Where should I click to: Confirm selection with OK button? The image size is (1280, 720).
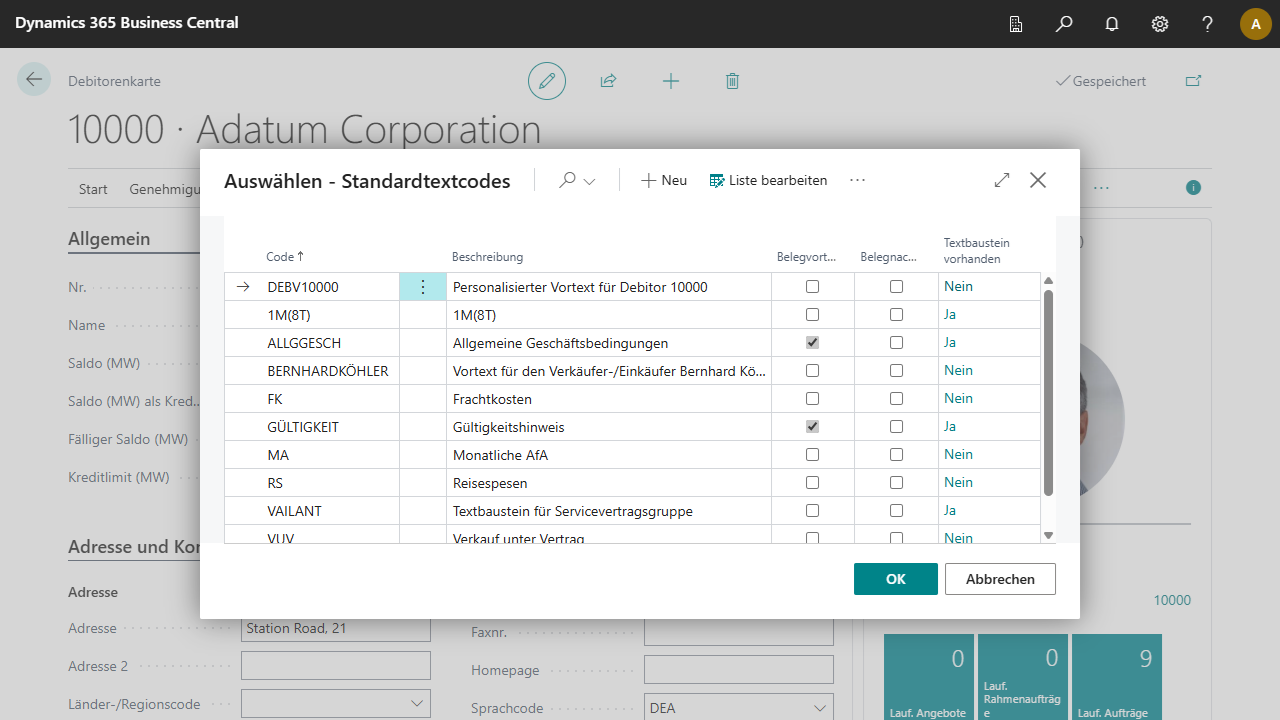(895, 579)
